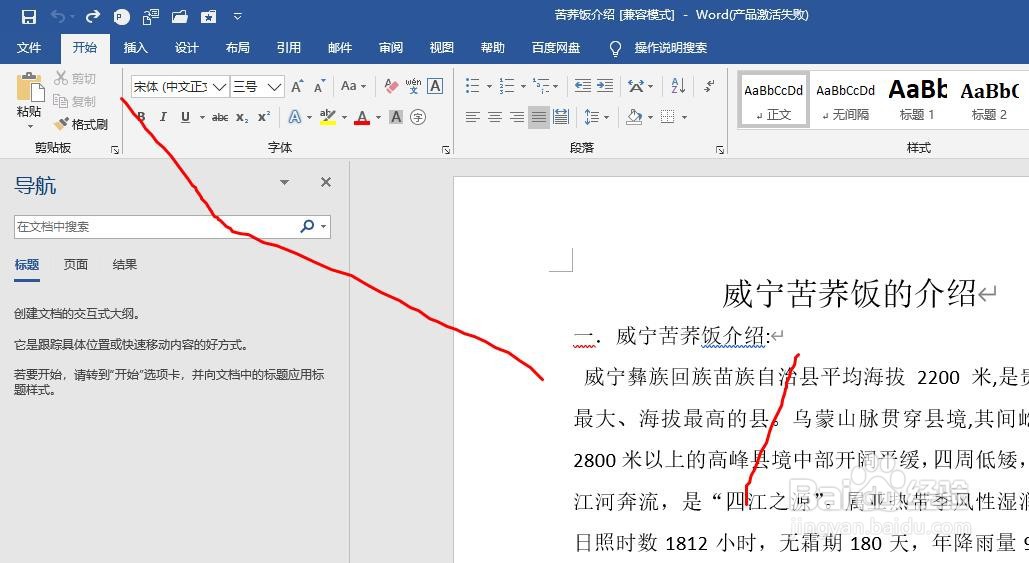1029x563 pixels.
Task: Click the Paste clipboard icon
Action: click(29, 88)
